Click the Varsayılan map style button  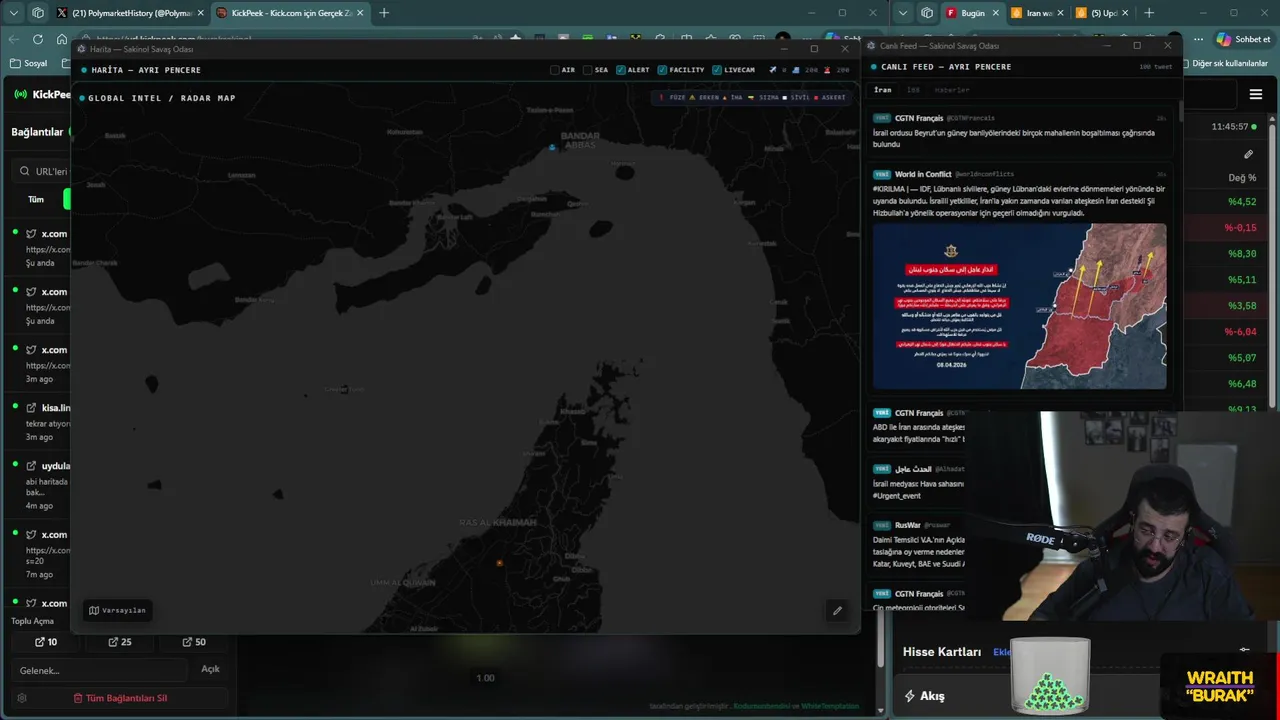point(117,610)
